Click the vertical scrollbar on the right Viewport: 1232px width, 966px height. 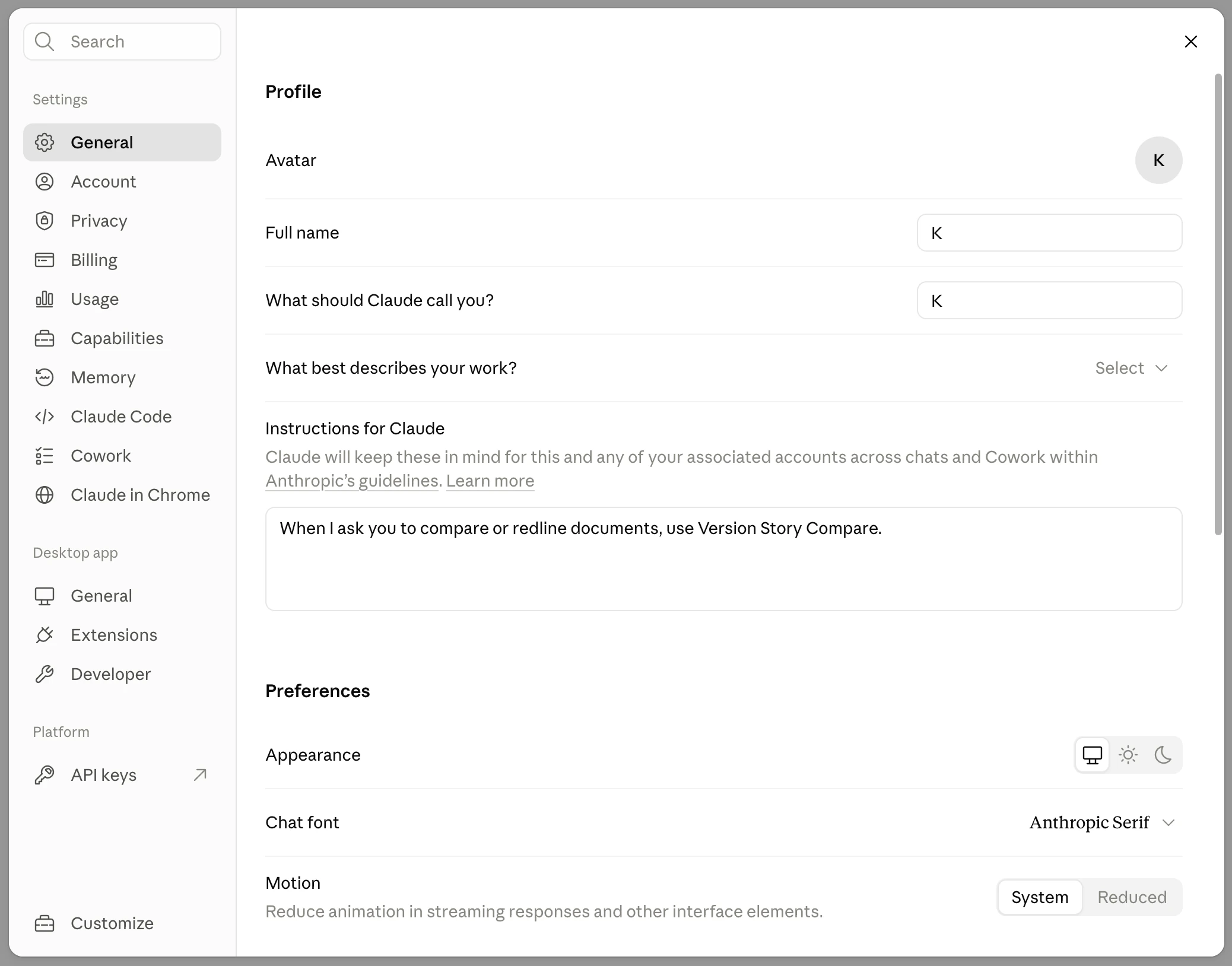pos(1218,304)
